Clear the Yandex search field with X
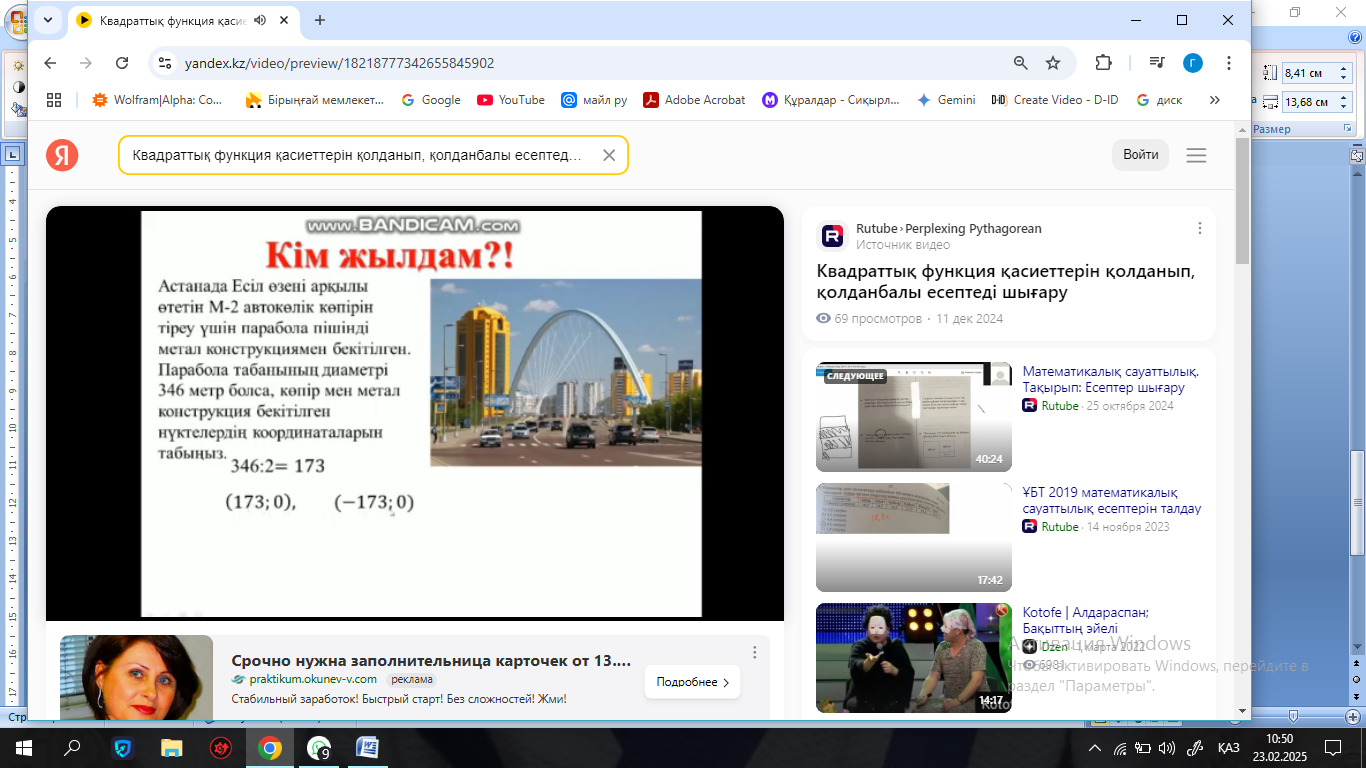Screen dimensions: 1366x768 coord(608,155)
